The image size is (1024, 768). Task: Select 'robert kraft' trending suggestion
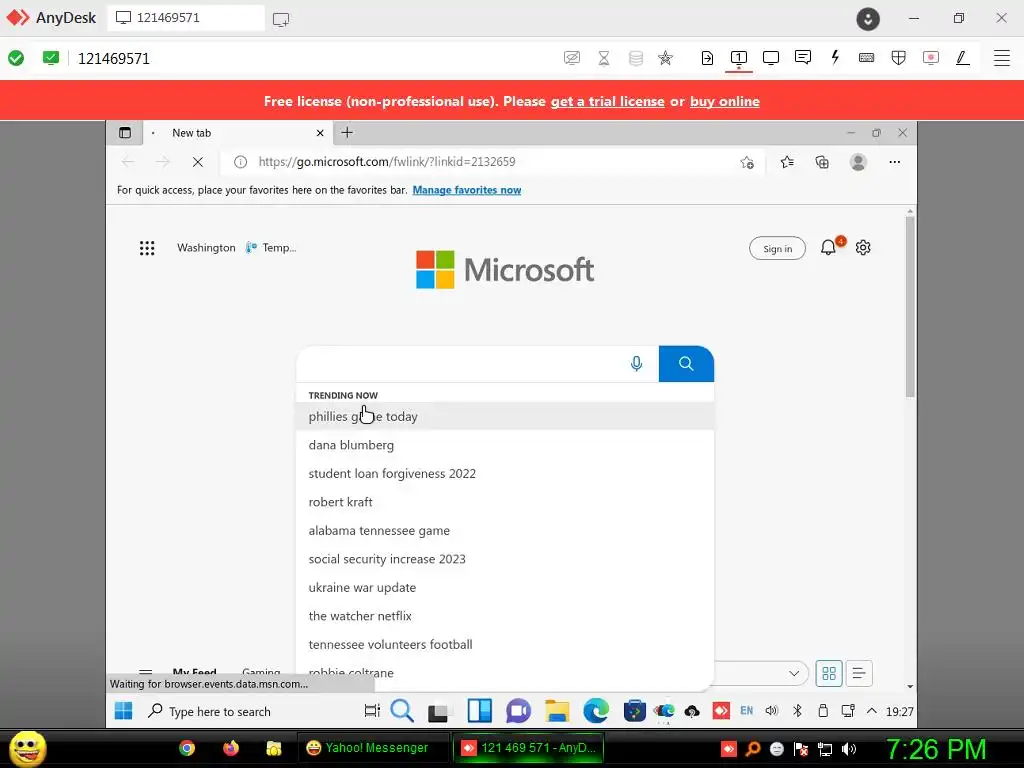[x=505, y=502]
